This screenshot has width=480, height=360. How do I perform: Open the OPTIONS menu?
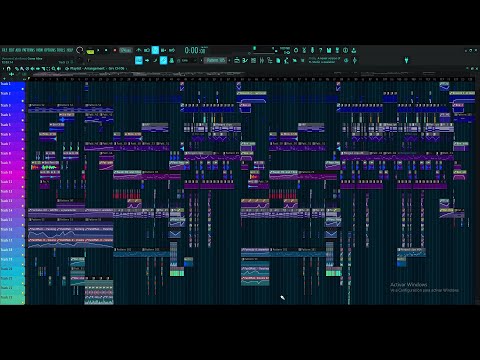tap(50, 50)
